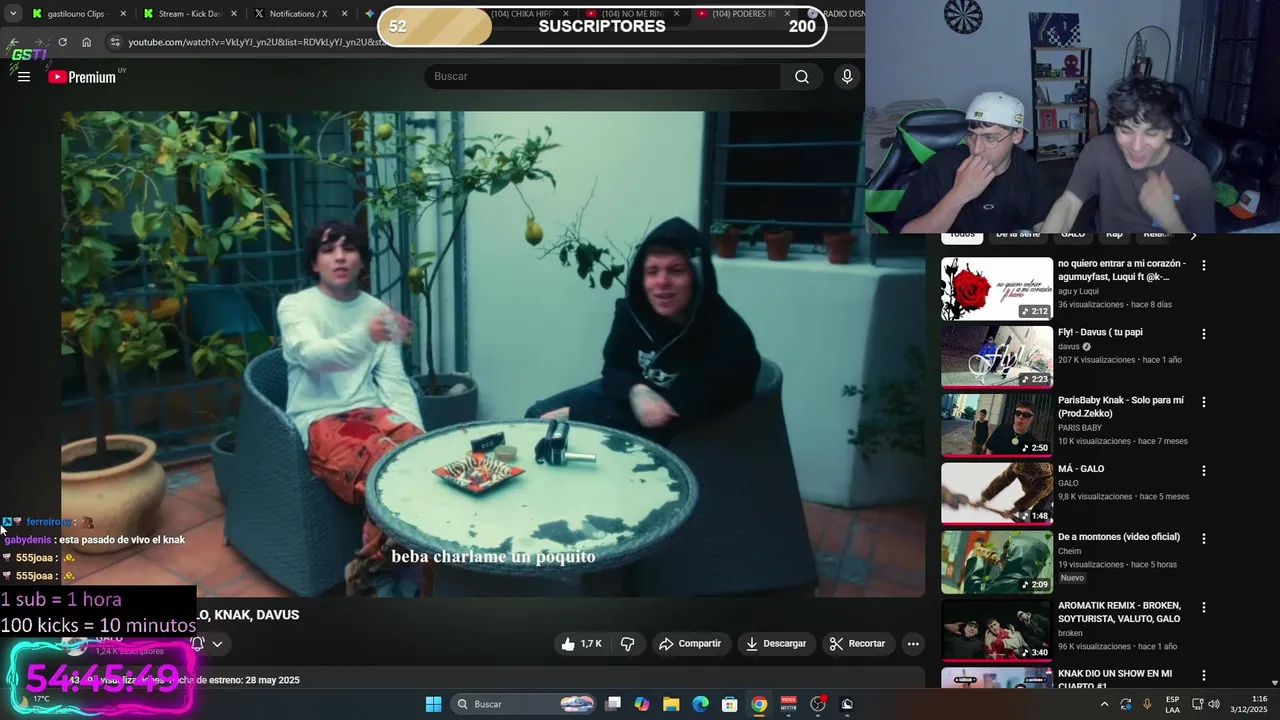
Task: Open 'AROMATIK REMIX - BROKEN' video title
Action: (x=1119, y=612)
